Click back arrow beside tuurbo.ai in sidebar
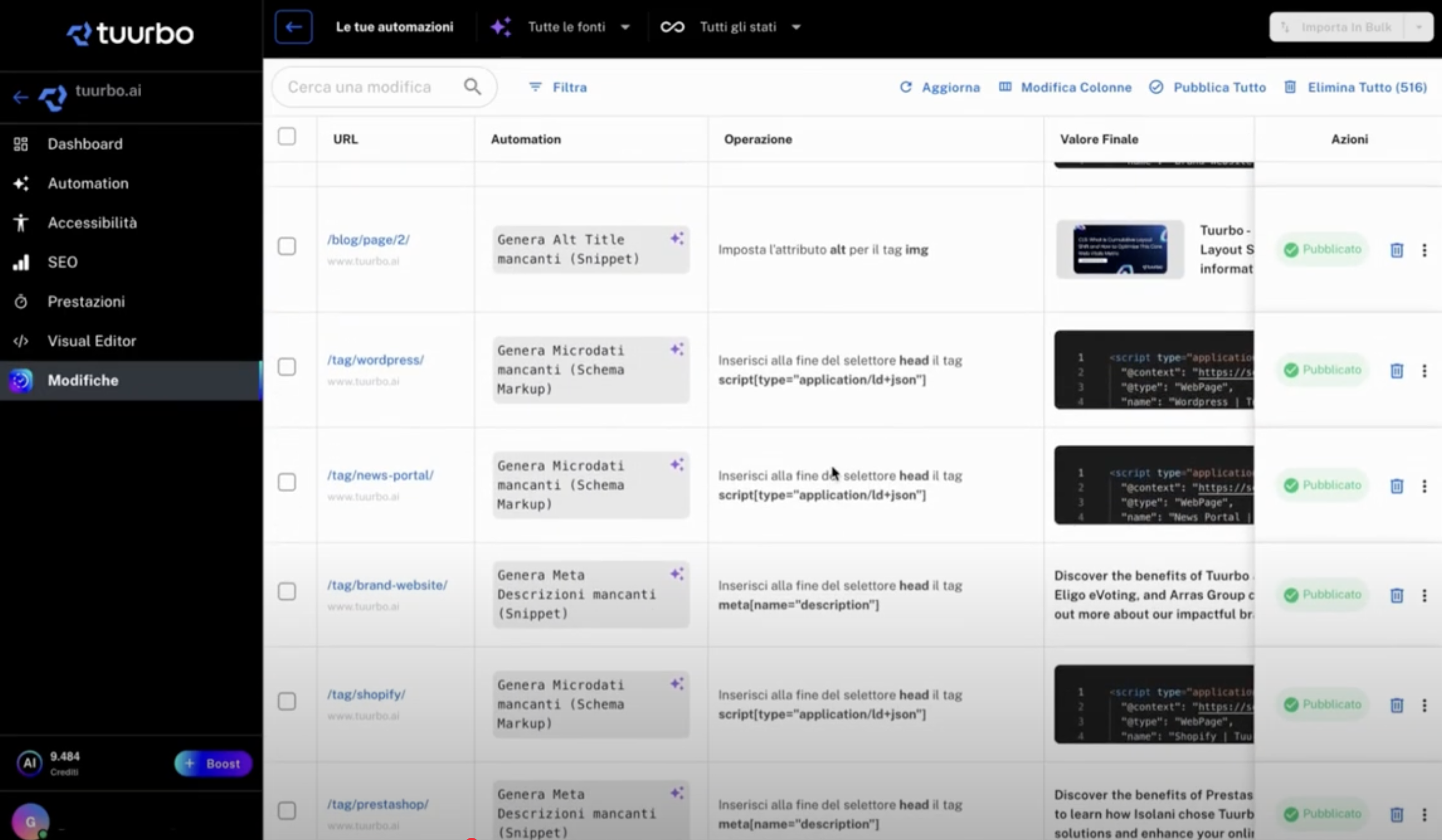The height and width of the screenshot is (840, 1442). point(20,97)
